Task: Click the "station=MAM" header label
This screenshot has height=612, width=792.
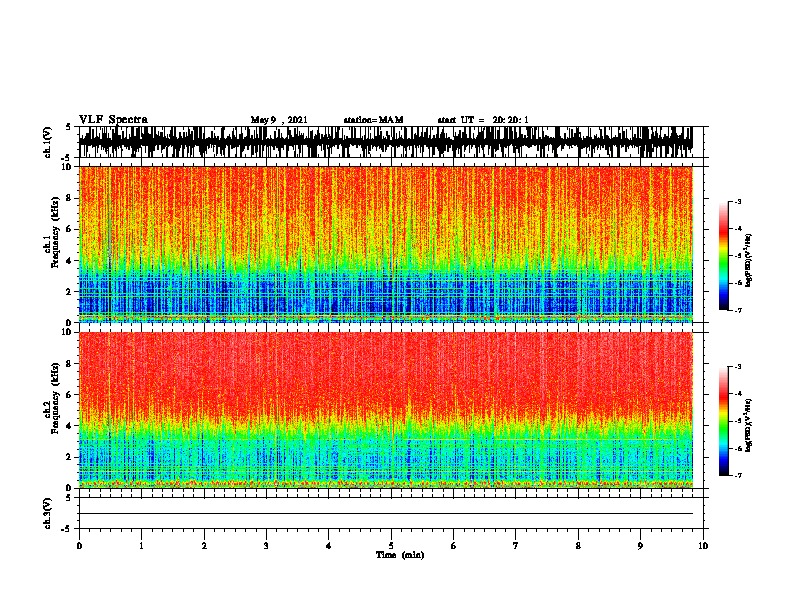Action: [x=374, y=120]
